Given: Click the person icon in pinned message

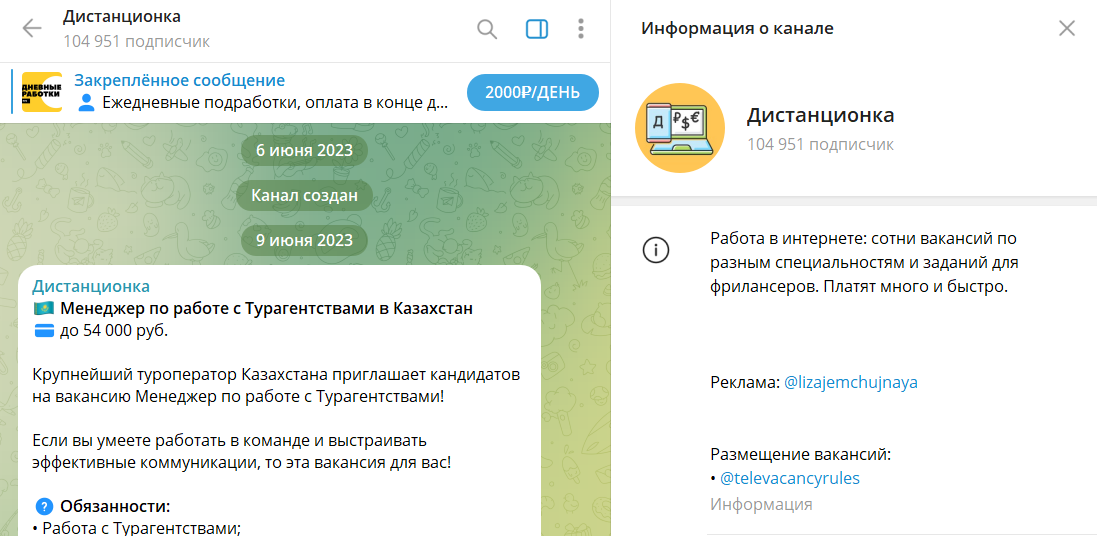Looking at the screenshot, I should coord(86,102).
